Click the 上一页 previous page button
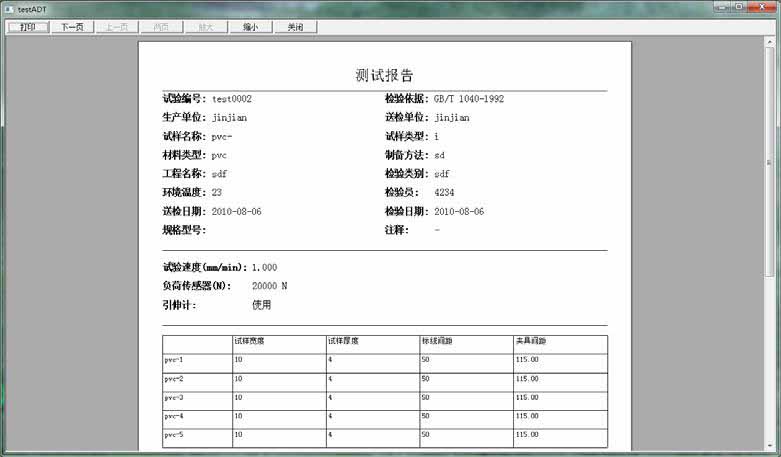Image resolution: width=781 pixels, height=457 pixels. pos(117,27)
